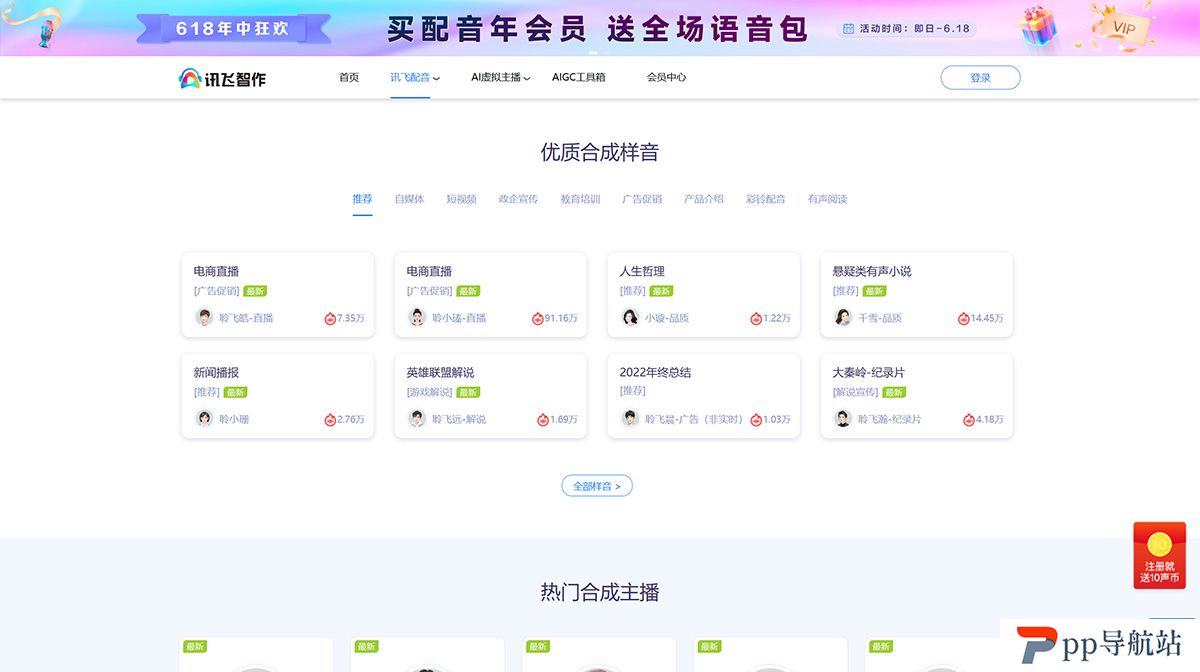
Task: Select the 产品介绍 sample tab
Action: click(x=704, y=199)
